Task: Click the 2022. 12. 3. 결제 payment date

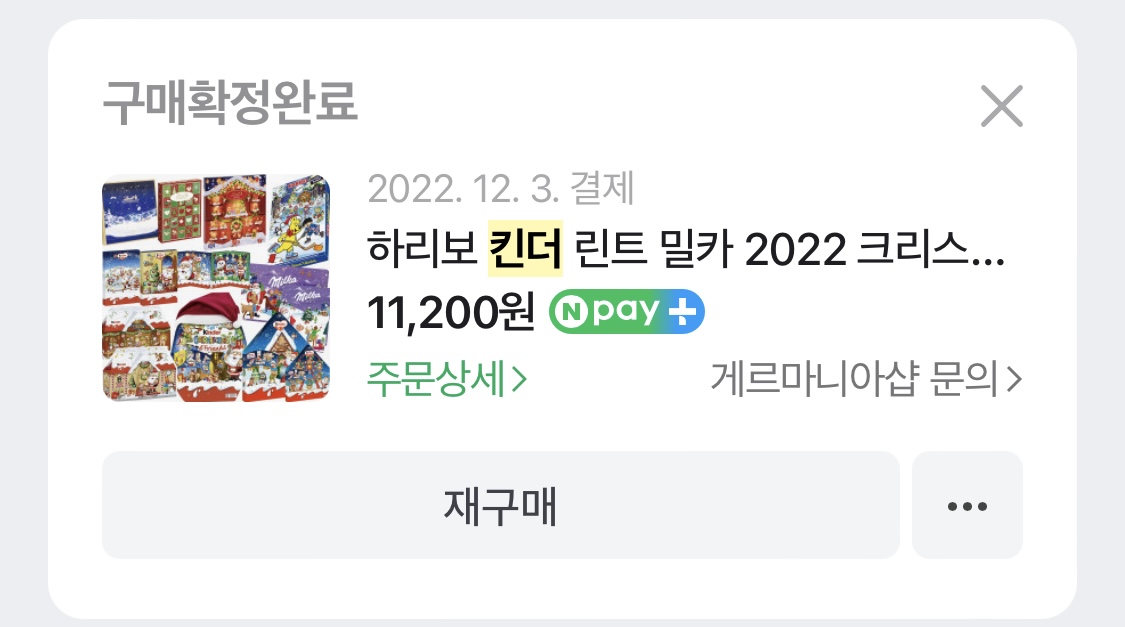Action: pos(501,189)
